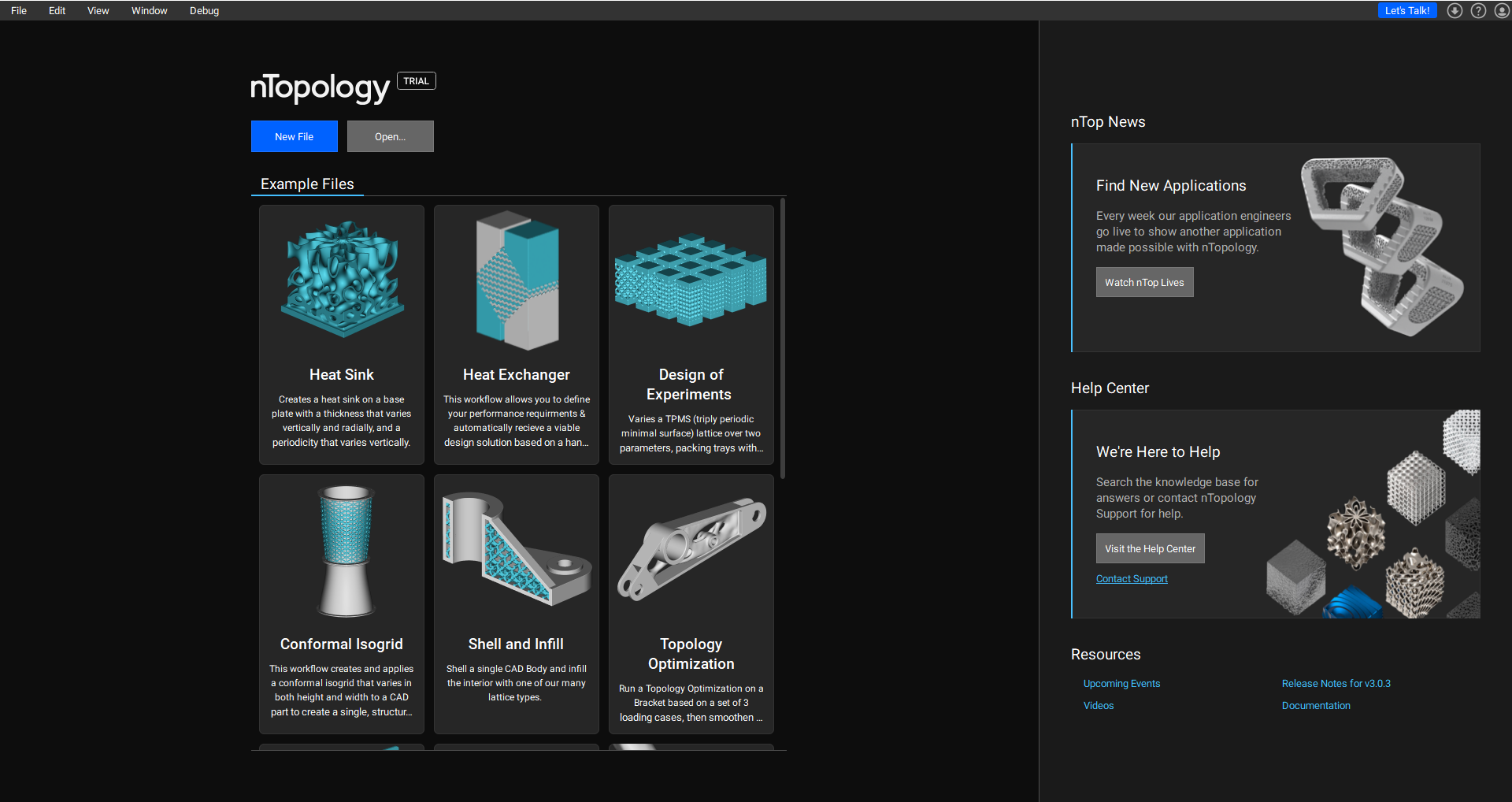The image size is (1512, 802).
Task: Click the Open... button
Action: tap(391, 136)
